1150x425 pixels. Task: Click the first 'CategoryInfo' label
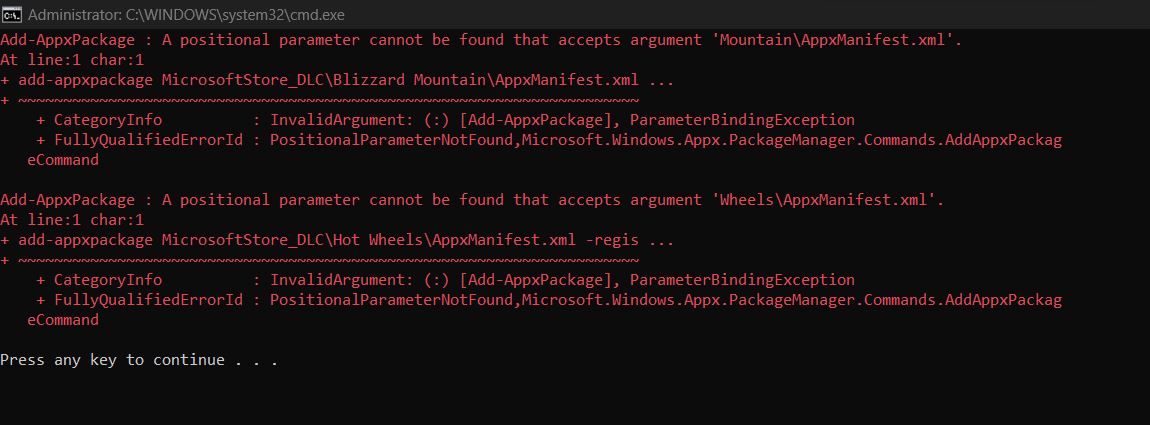[107, 120]
